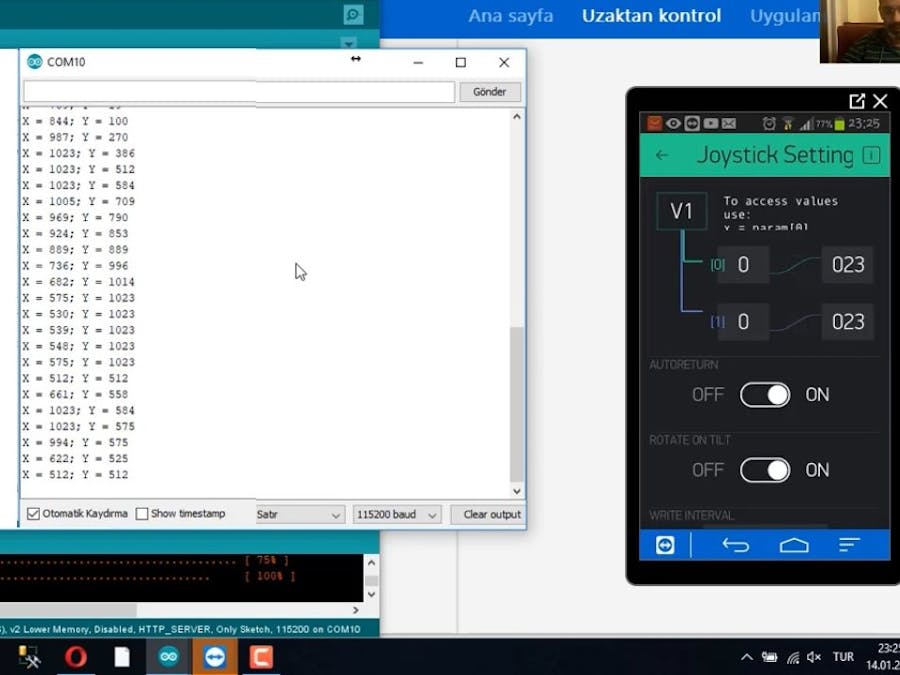Tap the Android recent apps menu button
The width and height of the screenshot is (900, 675).
coord(849,545)
